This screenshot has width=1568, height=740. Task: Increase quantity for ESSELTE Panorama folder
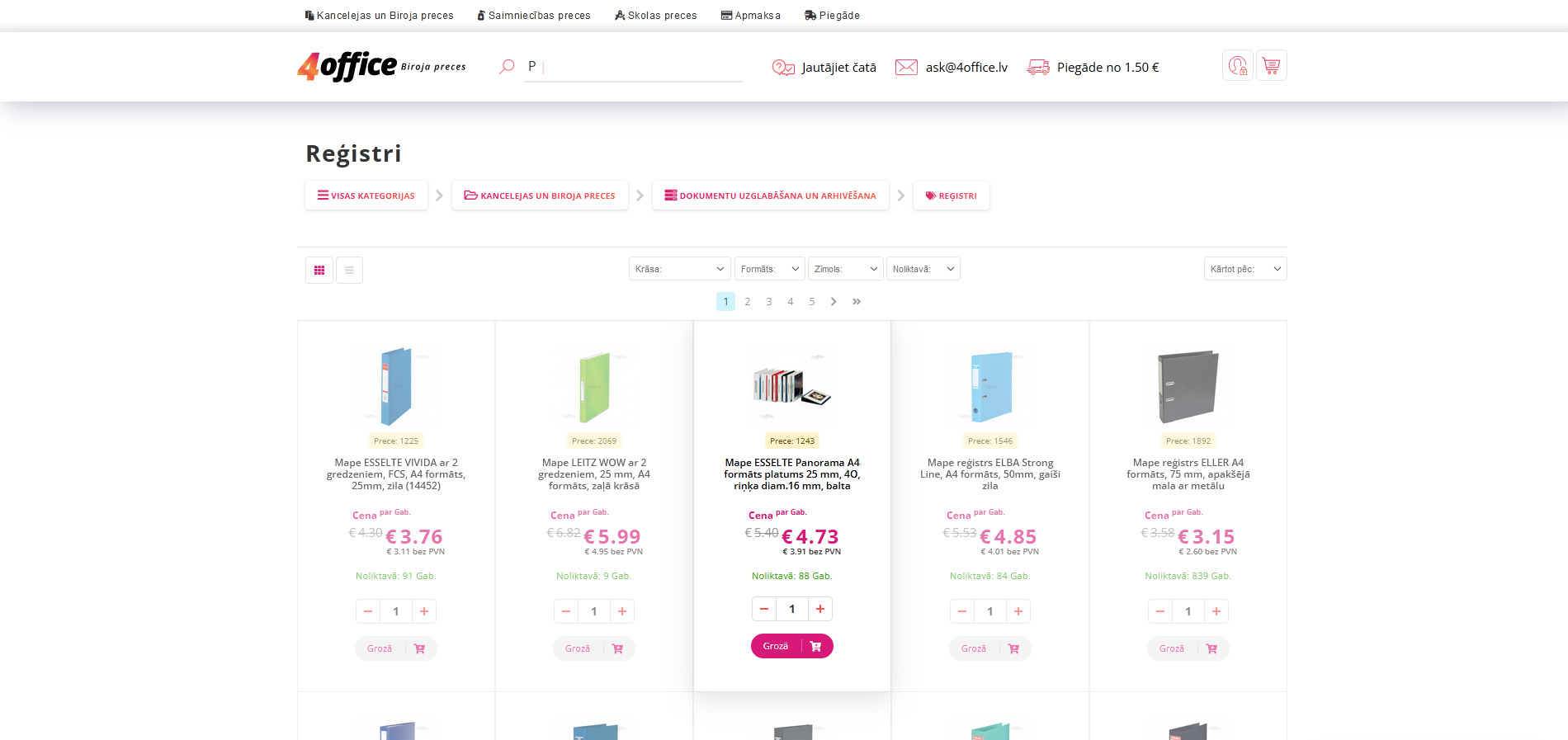820,609
